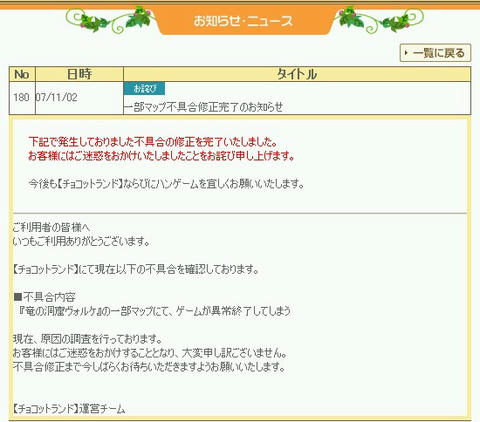Click the line 現在、原因の調査を行っております。
This screenshot has height=422, width=480.
click(x=87, y=339)
